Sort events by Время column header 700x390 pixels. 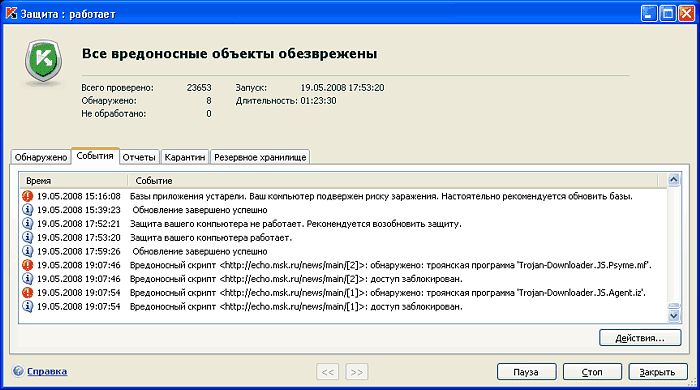coord(74,181)
